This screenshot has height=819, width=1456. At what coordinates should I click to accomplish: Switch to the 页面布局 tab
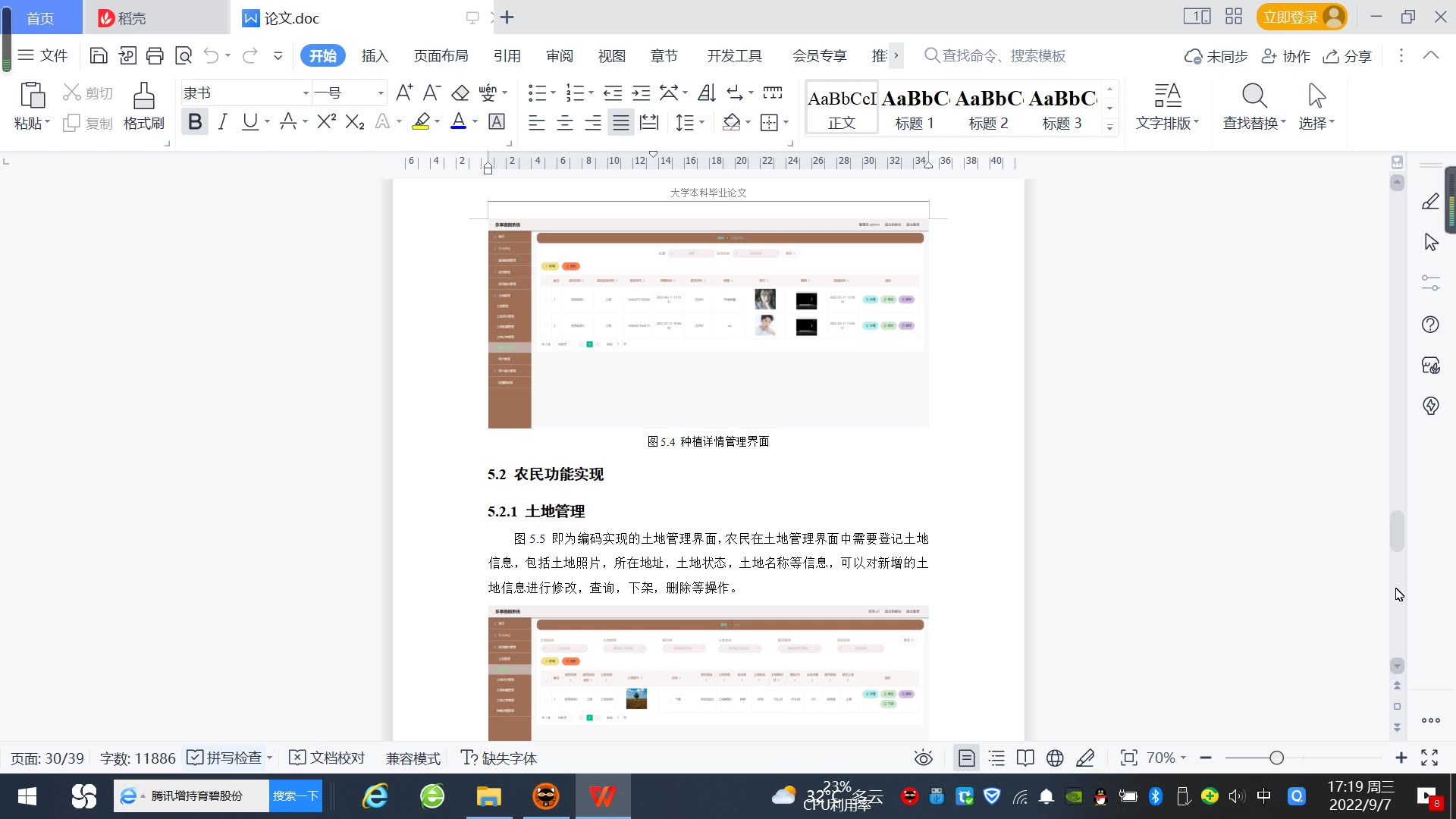click(441, 55)
